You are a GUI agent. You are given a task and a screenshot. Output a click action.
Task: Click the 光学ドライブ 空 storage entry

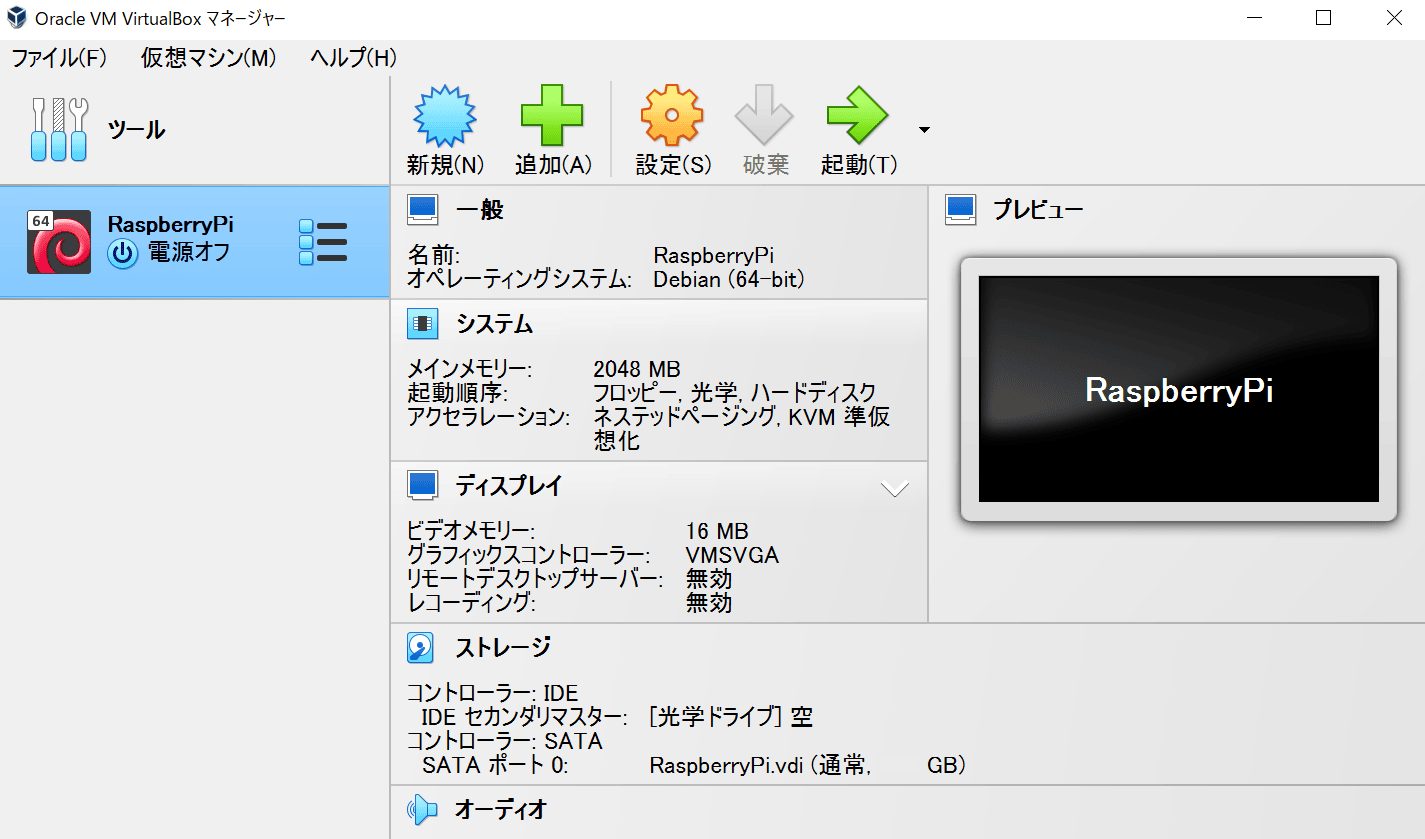point(730,717)
